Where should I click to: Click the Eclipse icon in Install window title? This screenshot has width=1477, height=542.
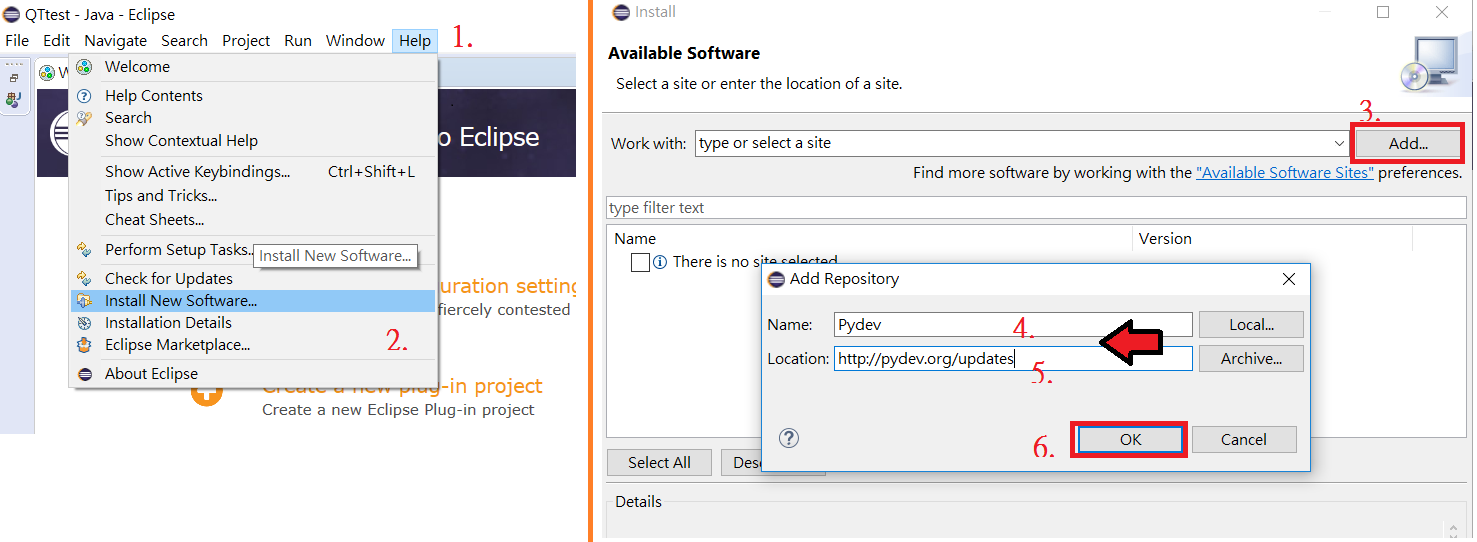[x=621, y=12]
